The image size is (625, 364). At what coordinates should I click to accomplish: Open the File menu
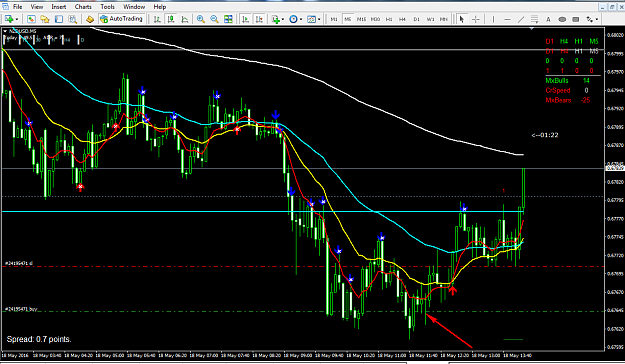pyautogui.click(x=18, y=7)
